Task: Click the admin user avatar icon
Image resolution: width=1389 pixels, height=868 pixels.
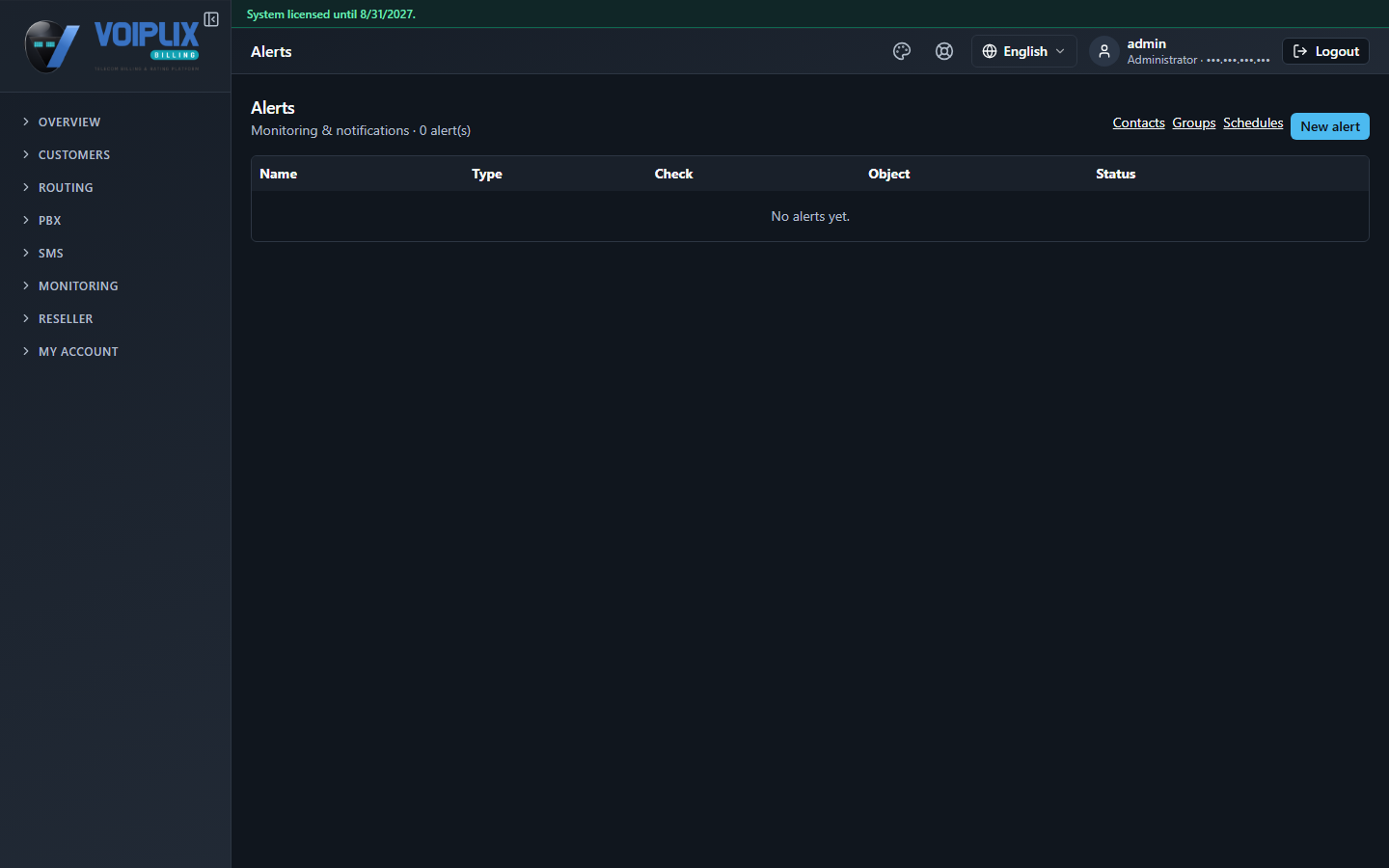Action: (x=1104, y=51)
